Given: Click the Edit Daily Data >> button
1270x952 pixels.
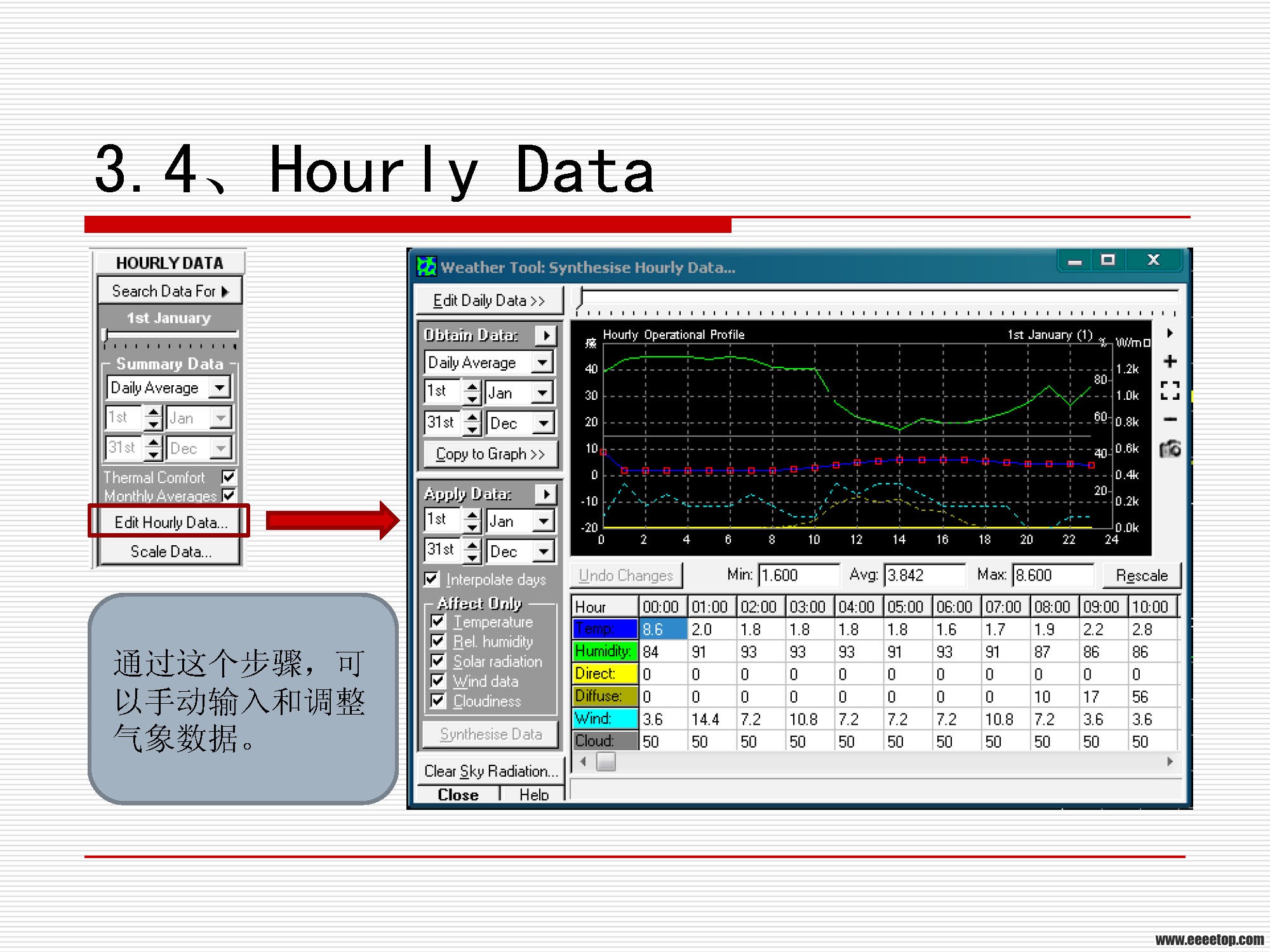Looking at the screenshot, I should (490, 300).
